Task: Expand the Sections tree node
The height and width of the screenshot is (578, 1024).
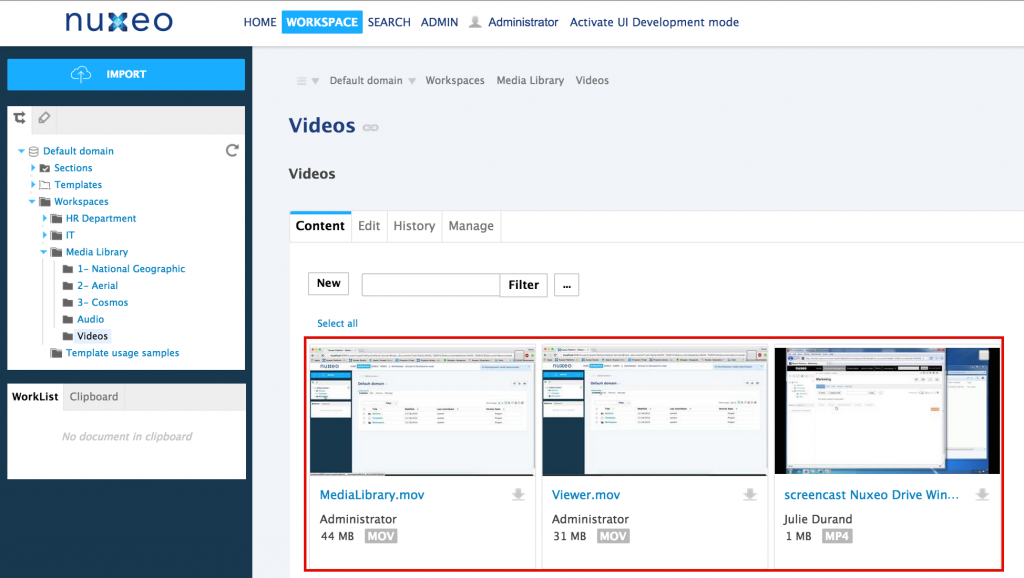Action: coord(33,168)
